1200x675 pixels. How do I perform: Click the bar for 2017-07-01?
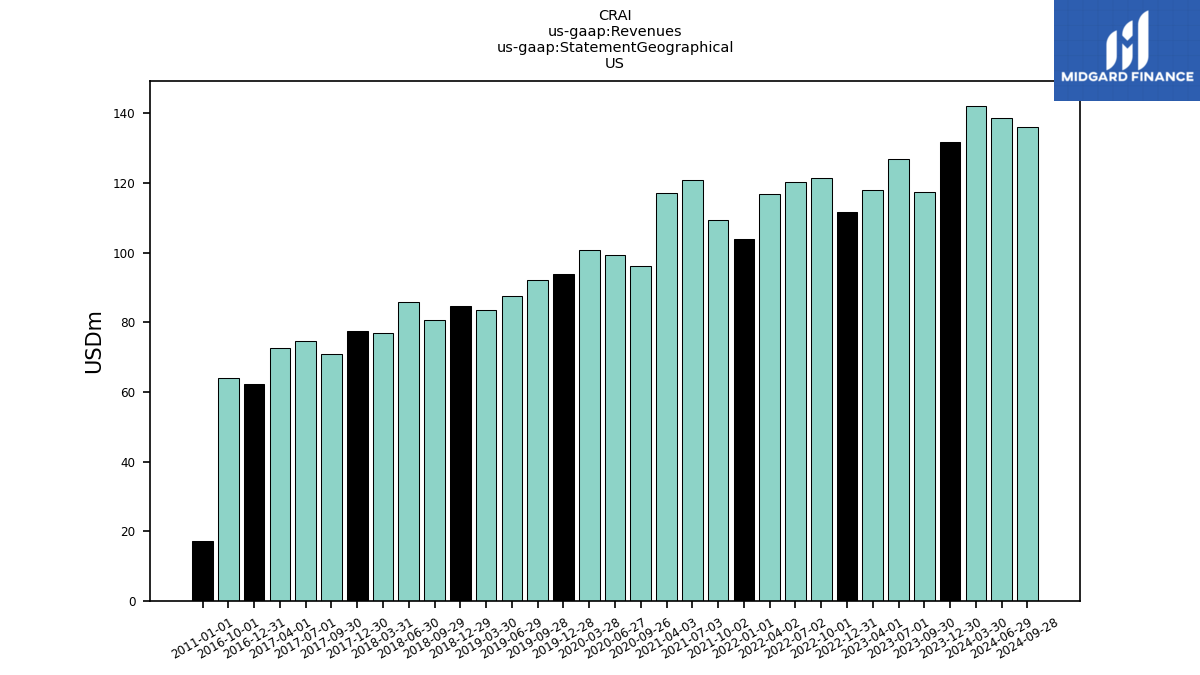pos(306,471)
